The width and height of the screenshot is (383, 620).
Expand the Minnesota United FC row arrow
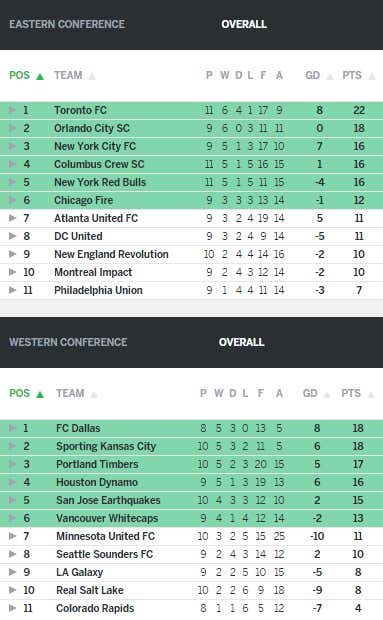click(x=13, y=536)
